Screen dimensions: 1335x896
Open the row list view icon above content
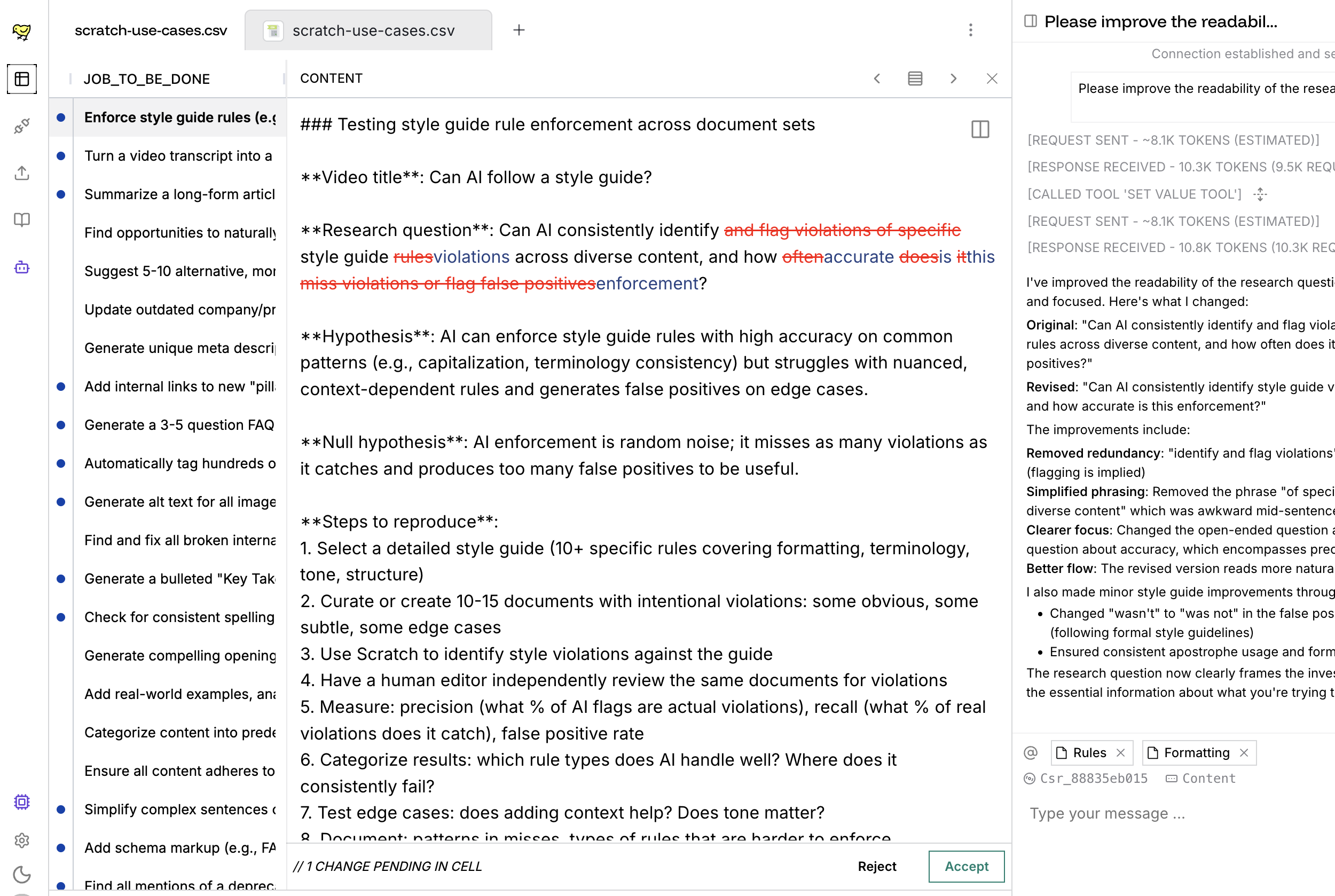click(x=915, y=78)
